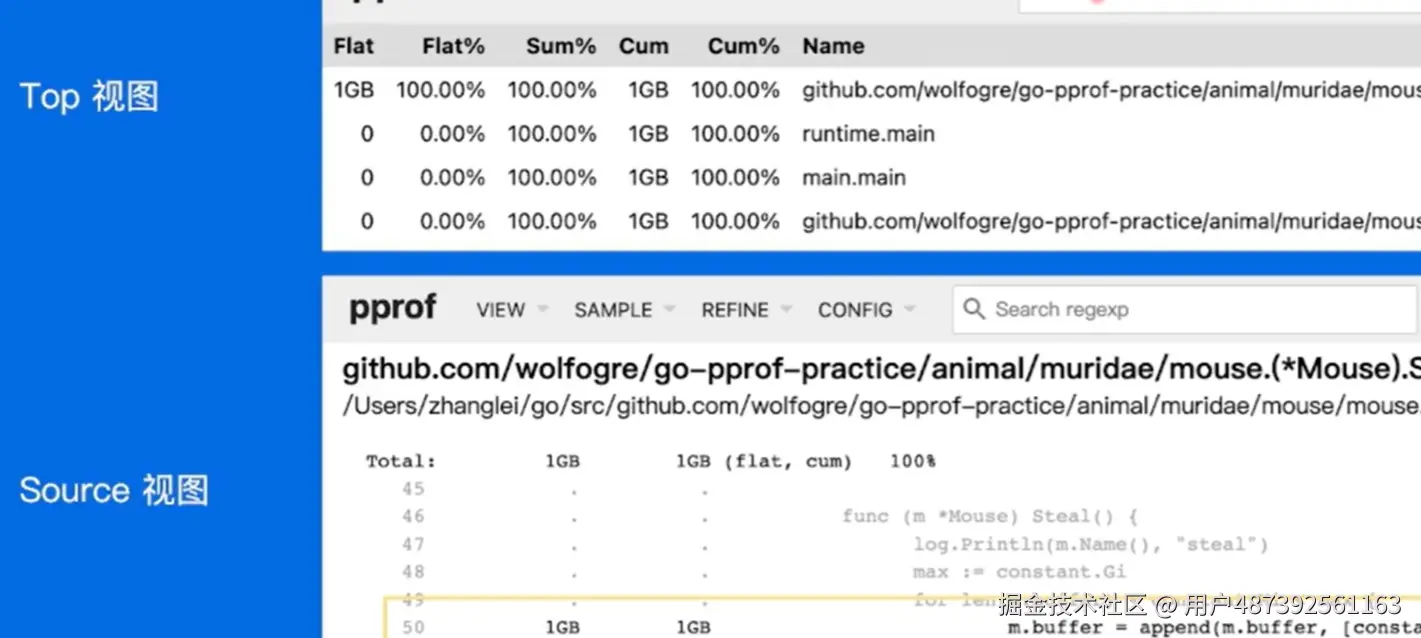Sort table by the Name column header
This screenshot has width=1421, height=638.
pos(833,46)
